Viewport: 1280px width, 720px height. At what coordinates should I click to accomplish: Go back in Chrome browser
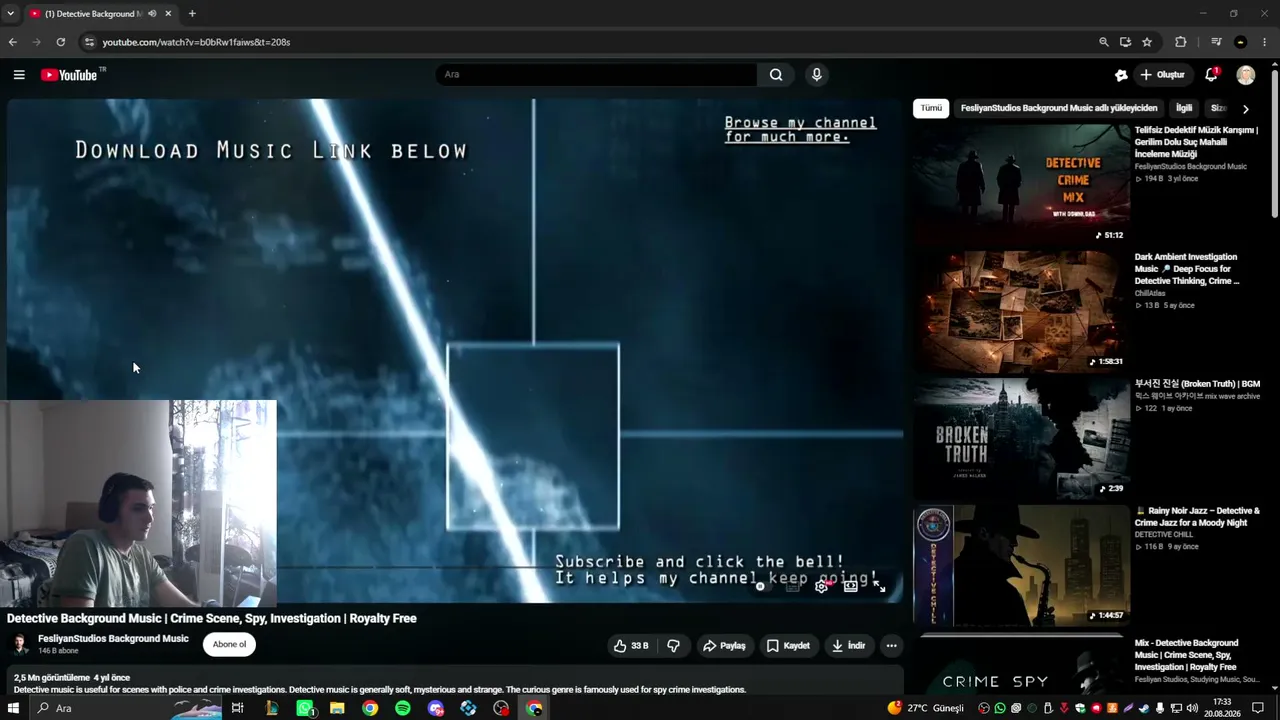(12, 42)
